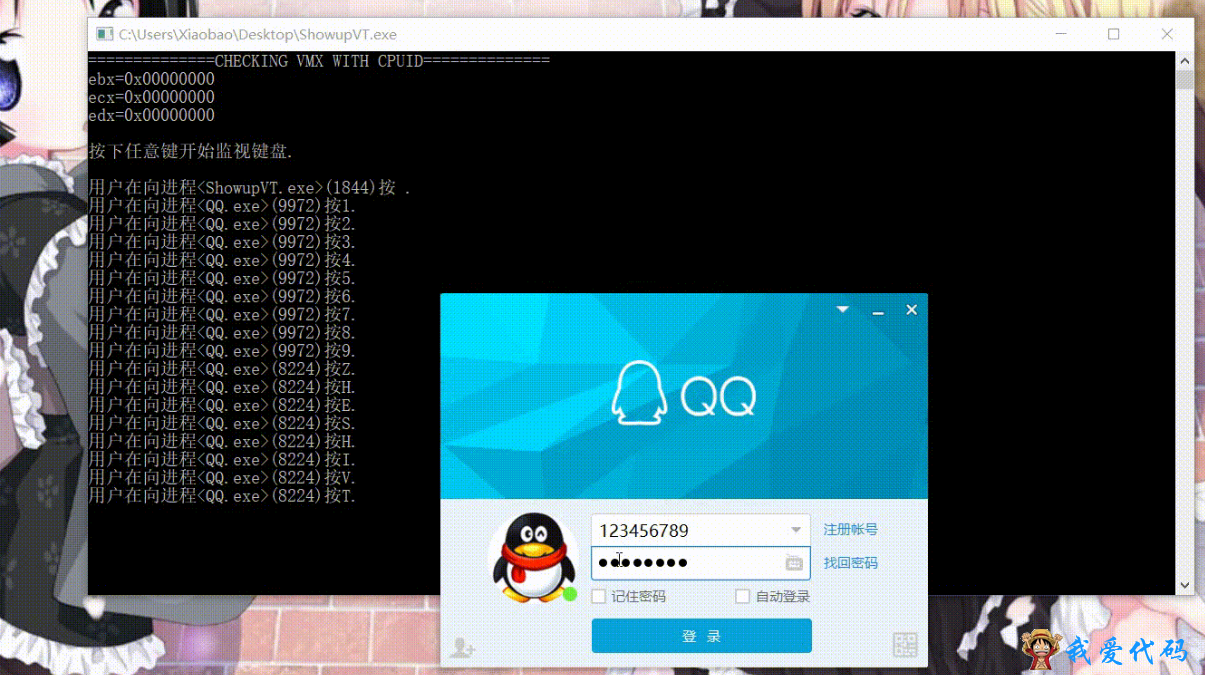1205x675 pixels.
Task: Expand the account history dropdown arrow
Action: click(796, 530)
